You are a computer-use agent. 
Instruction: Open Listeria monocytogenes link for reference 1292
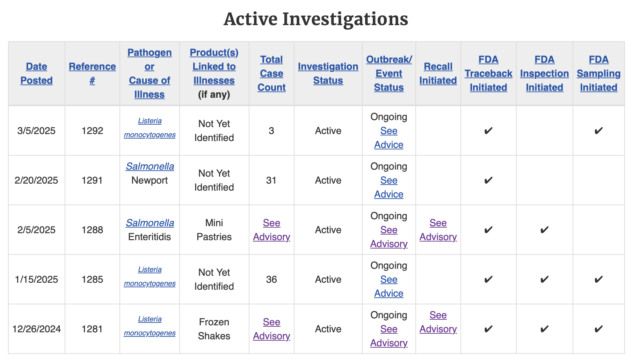click(149, 128)
